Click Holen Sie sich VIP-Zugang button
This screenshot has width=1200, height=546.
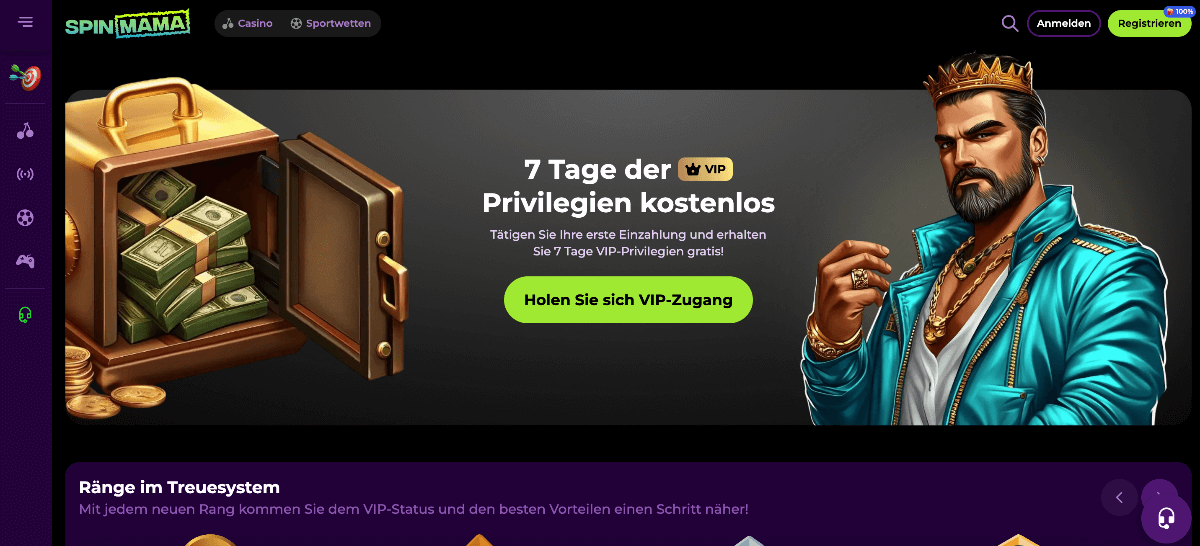[628, 300]
